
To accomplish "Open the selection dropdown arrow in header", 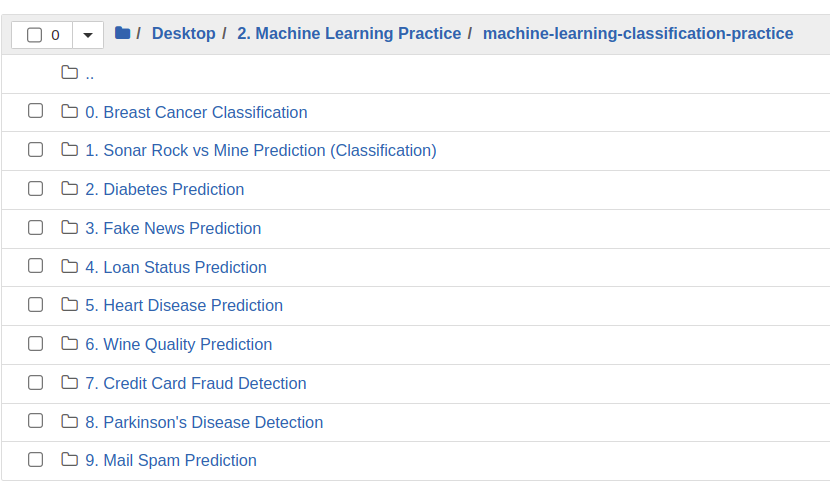I will pyautogui.click(x=87, y=35).
